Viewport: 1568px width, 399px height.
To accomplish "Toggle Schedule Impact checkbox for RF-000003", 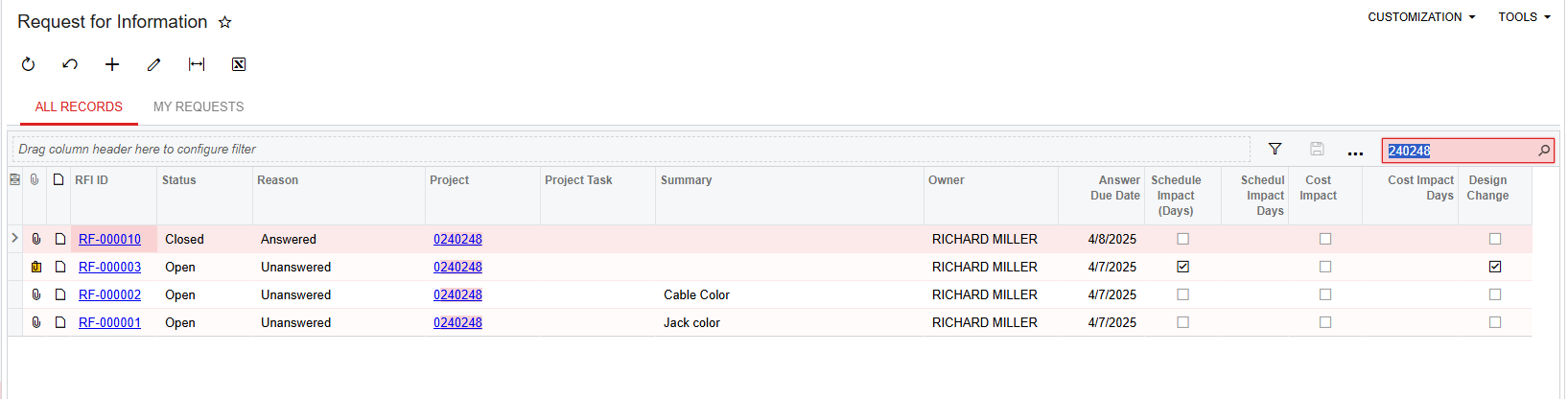I will [1182, 267].
